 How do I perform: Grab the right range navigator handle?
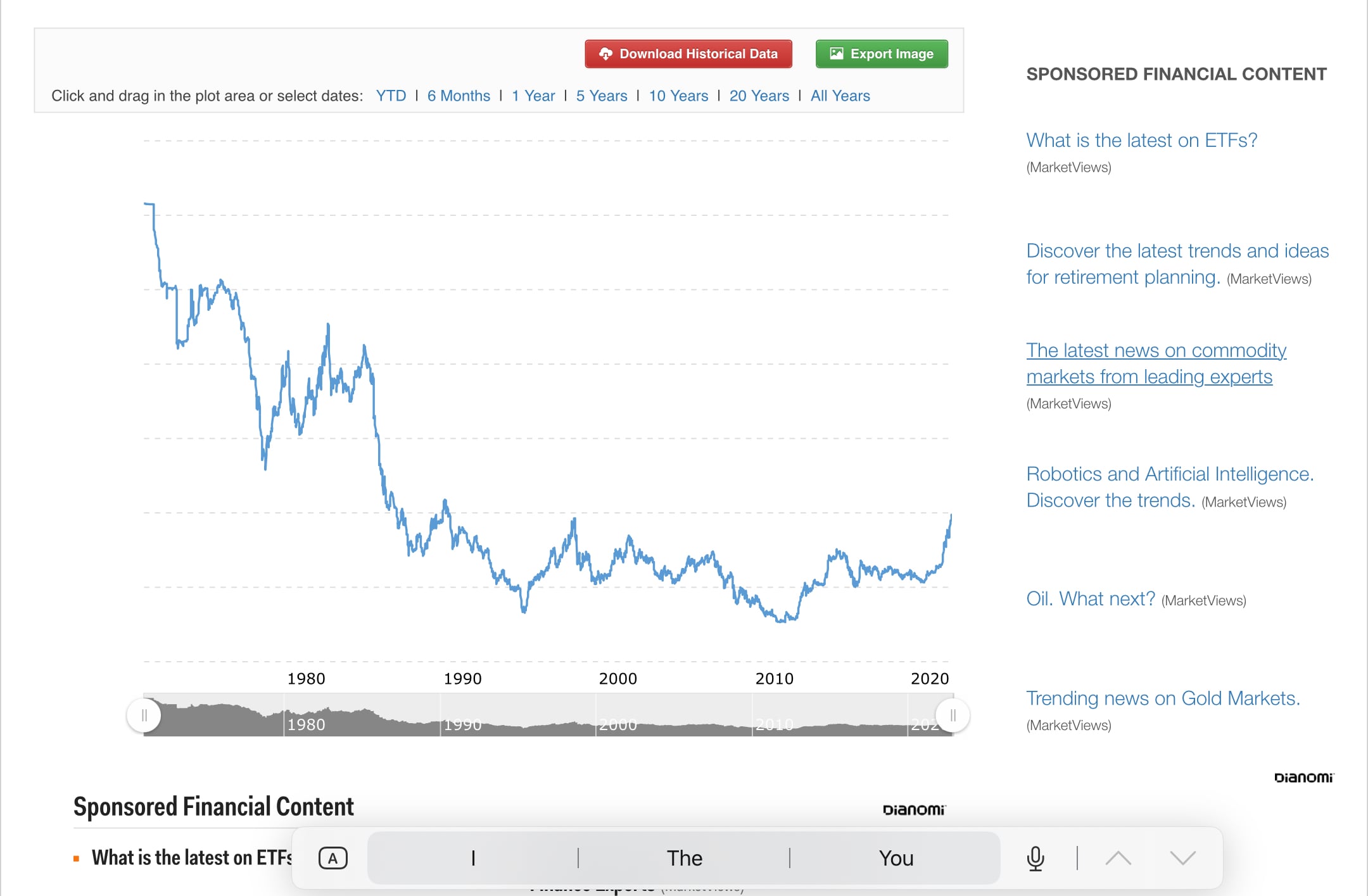click(953, 716)
